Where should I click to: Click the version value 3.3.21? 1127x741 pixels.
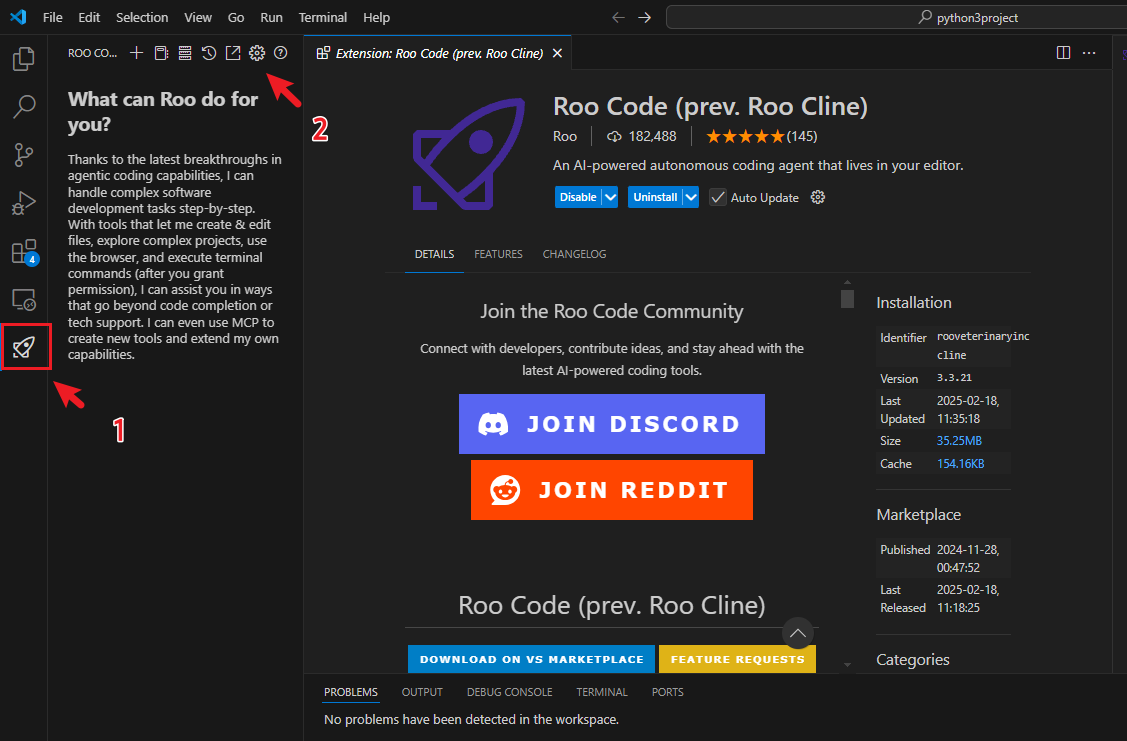954,377
